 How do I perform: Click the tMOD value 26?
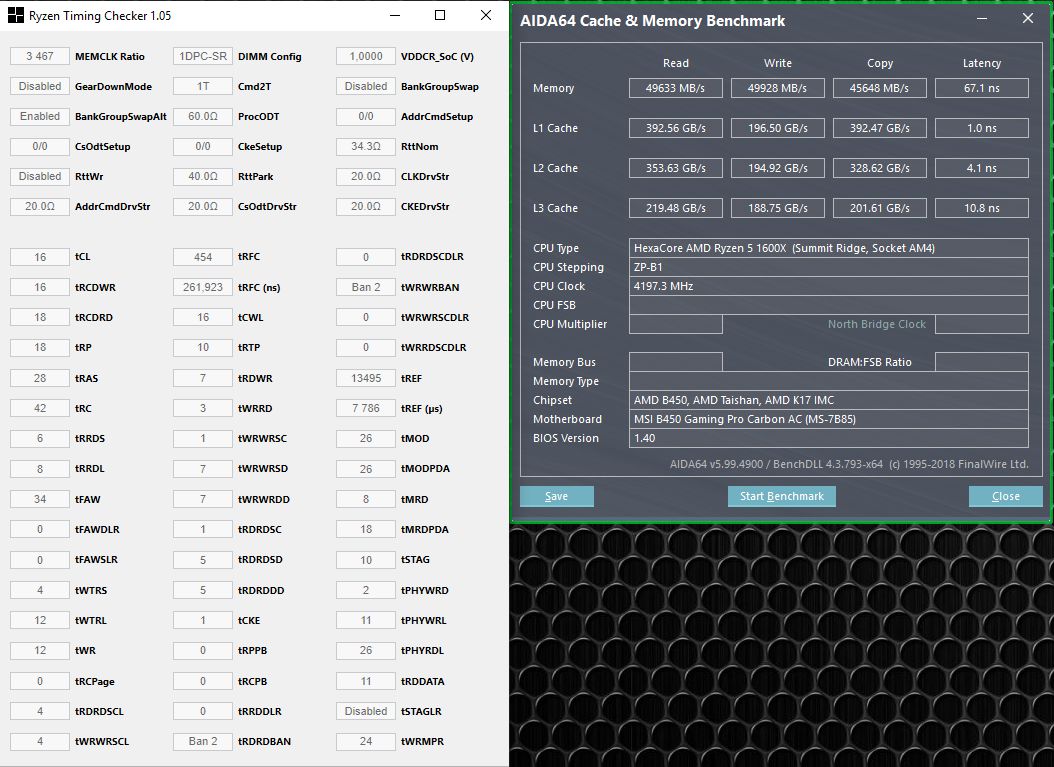coord(366,438)
